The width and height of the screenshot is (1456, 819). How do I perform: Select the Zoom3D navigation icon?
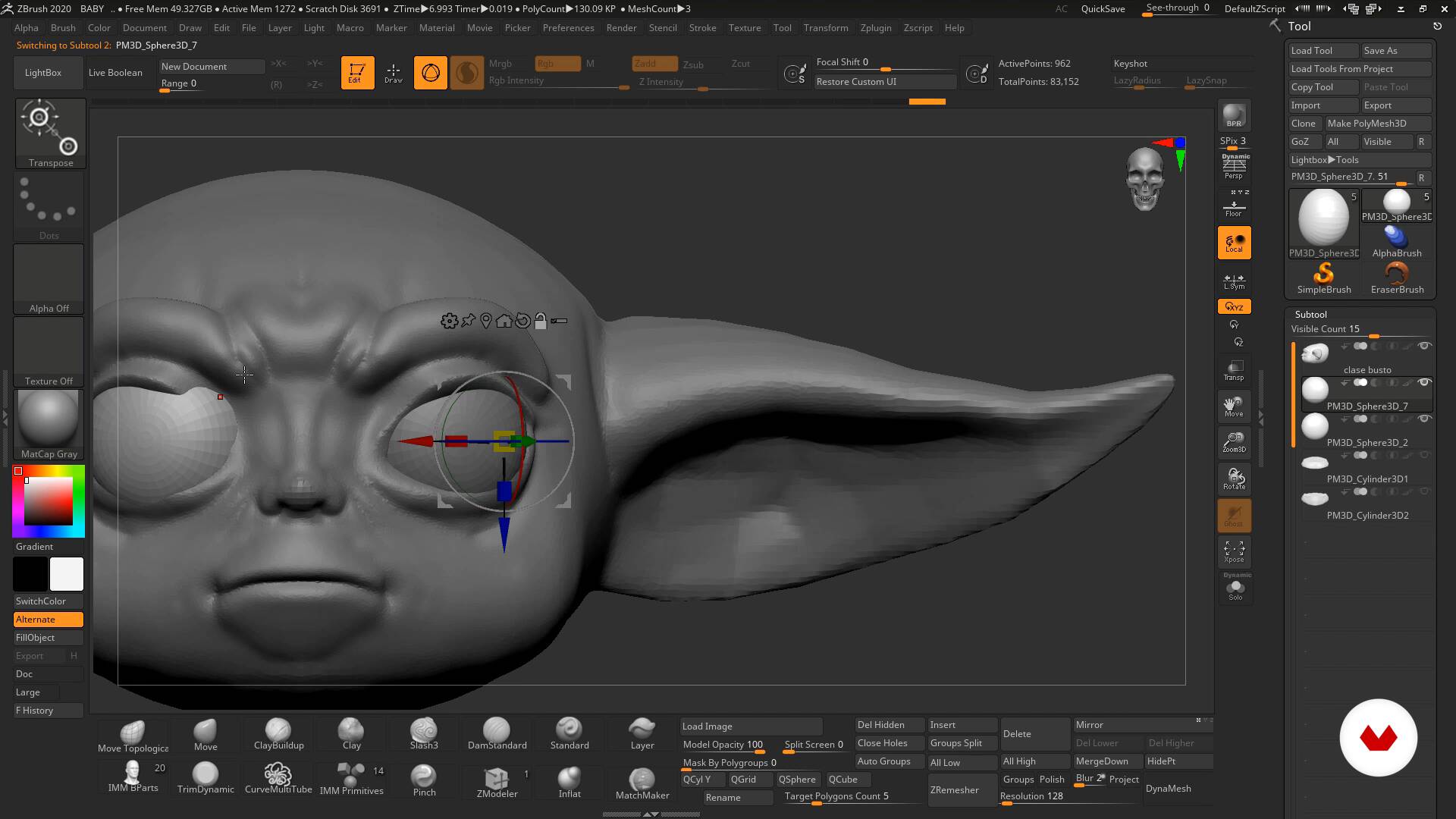click(x=1234, y=441)
